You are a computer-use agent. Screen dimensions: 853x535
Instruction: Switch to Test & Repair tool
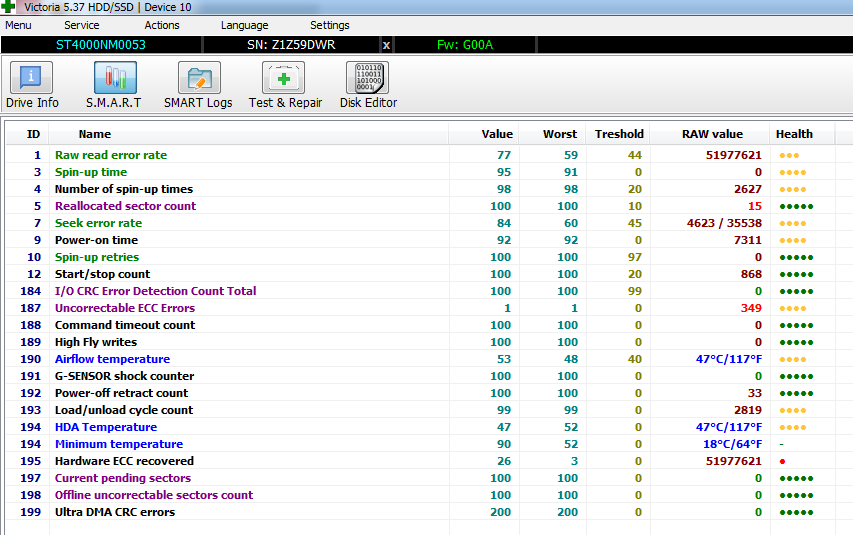(x=285, y=85)
